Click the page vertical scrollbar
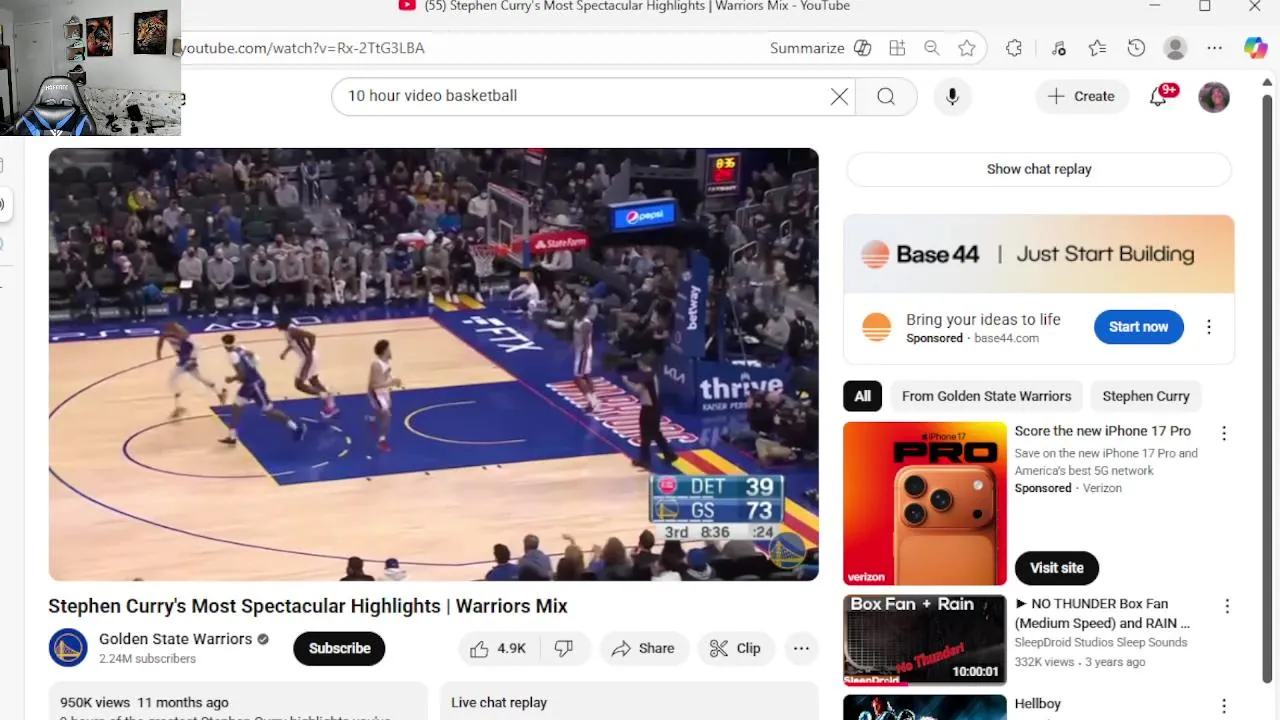 point(1269,390)
